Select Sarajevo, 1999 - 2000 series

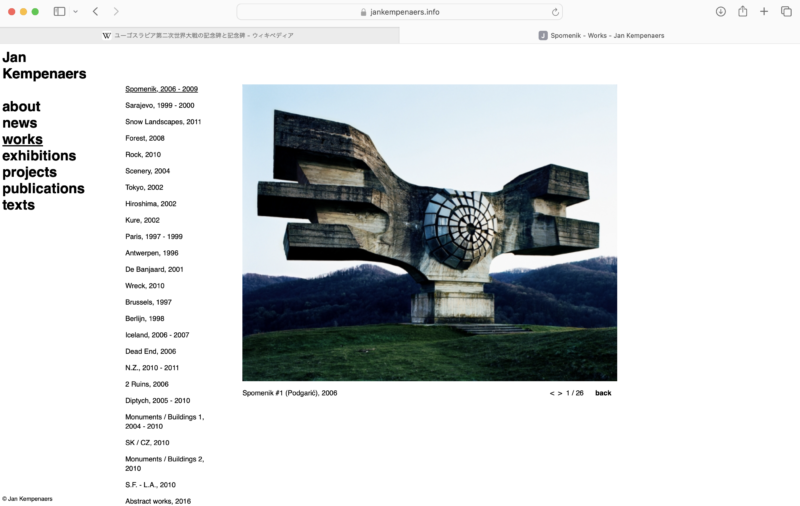(x=160, y=105)
